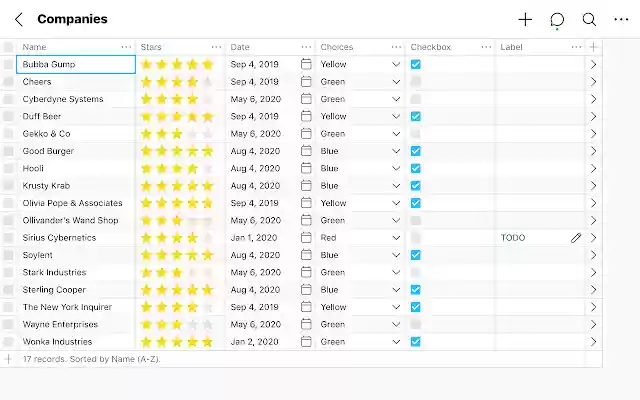Expand Choices dropdown for Bubba Gump

coord(396,64)
